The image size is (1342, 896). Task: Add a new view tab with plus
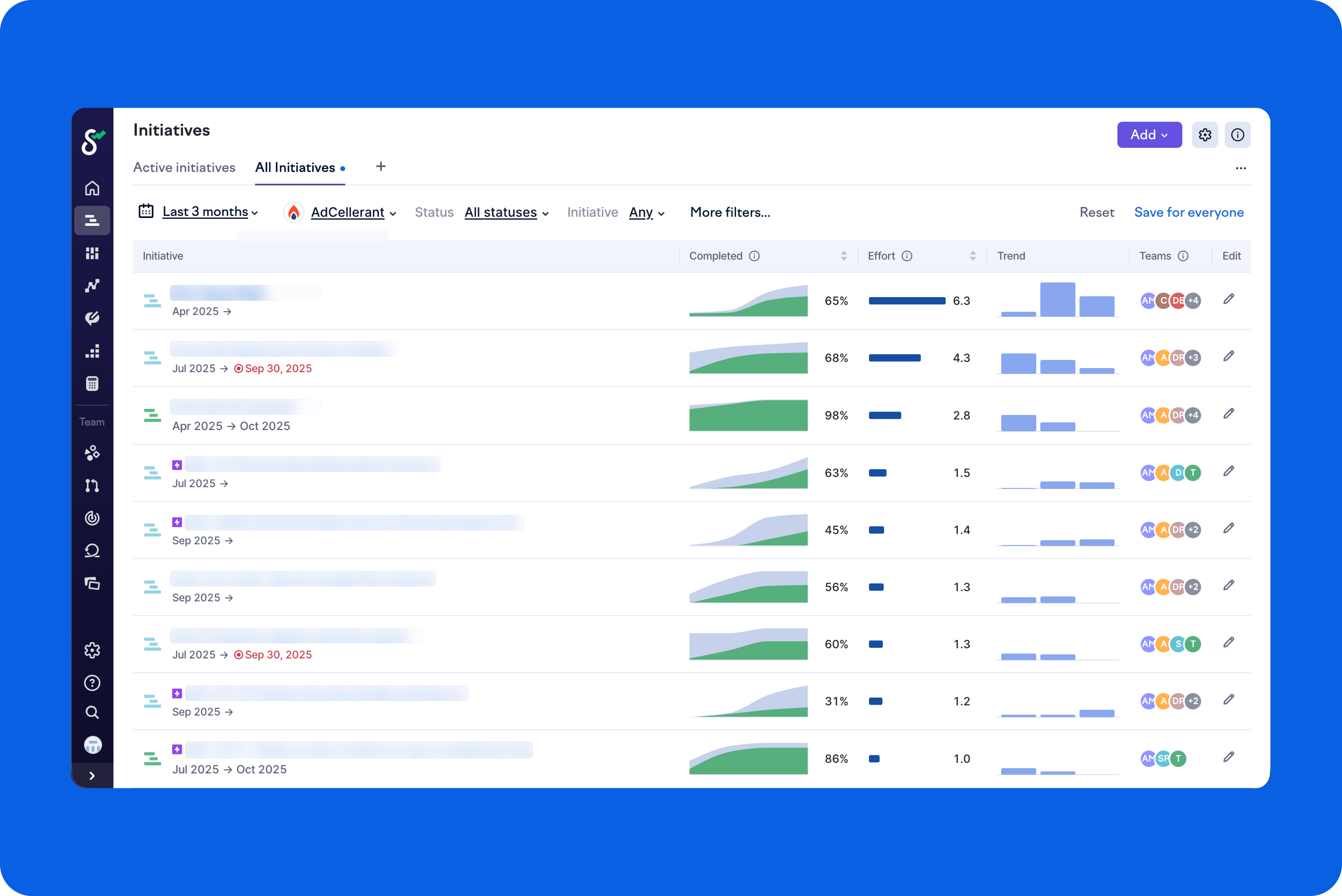pos(381,166)
